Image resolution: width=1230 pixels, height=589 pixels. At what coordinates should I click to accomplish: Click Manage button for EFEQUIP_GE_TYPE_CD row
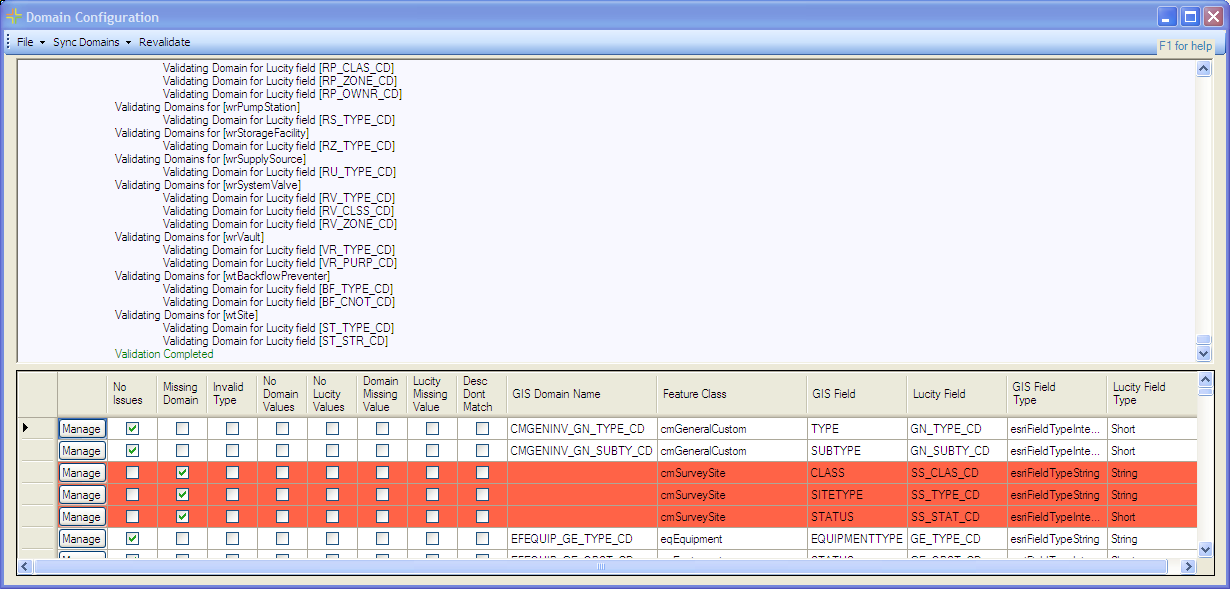point(82,539)
